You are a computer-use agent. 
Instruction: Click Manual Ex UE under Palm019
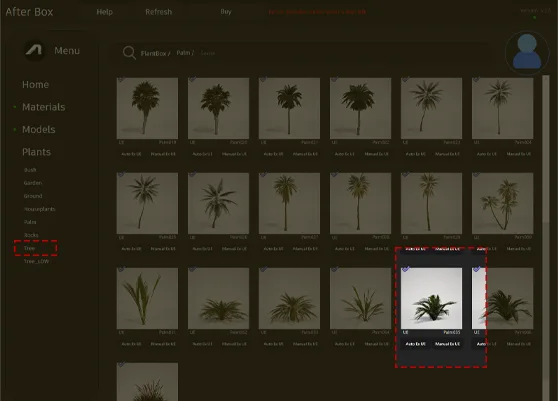(163, 154)
